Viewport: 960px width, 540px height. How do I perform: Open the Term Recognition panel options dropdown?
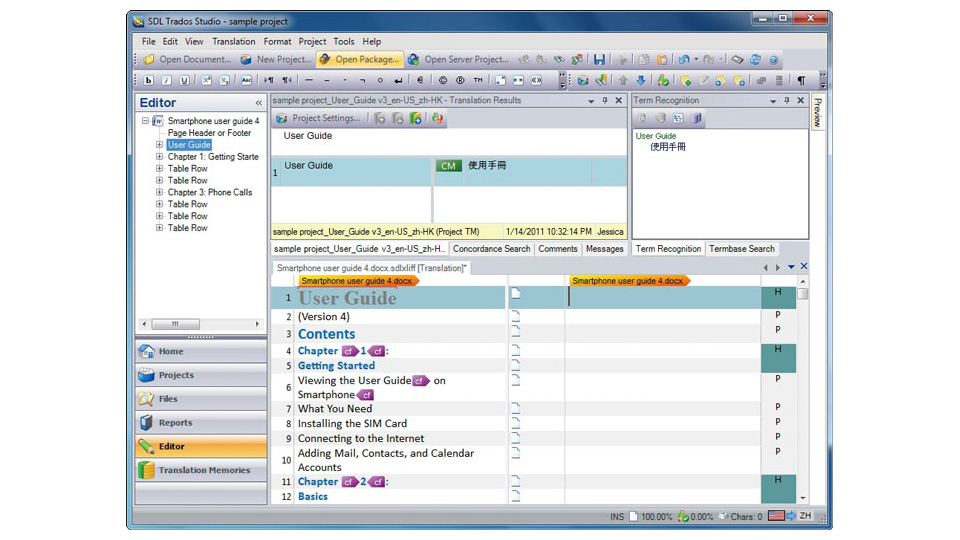[x=773, y=100]
